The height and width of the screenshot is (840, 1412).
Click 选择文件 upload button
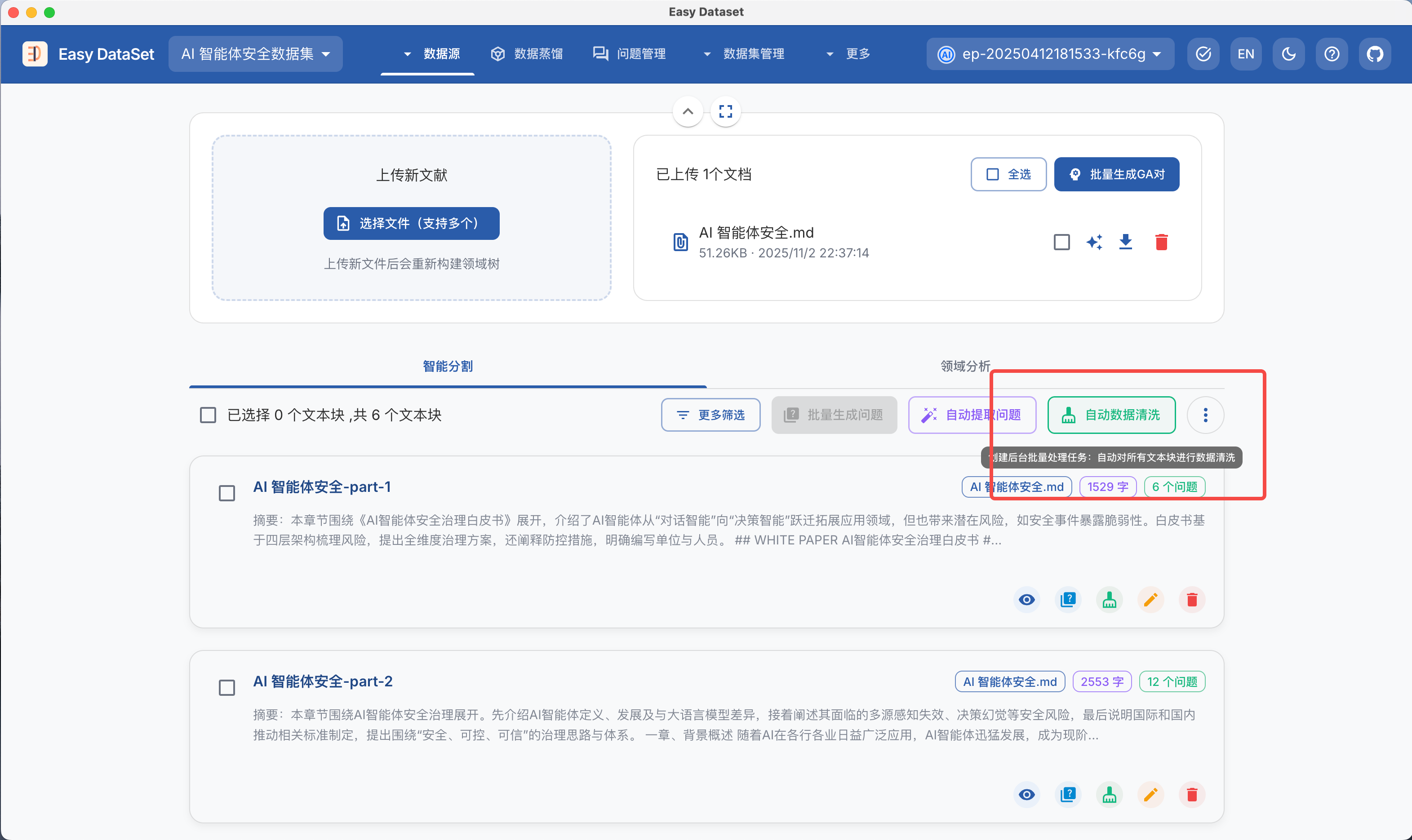coord(412,224)
